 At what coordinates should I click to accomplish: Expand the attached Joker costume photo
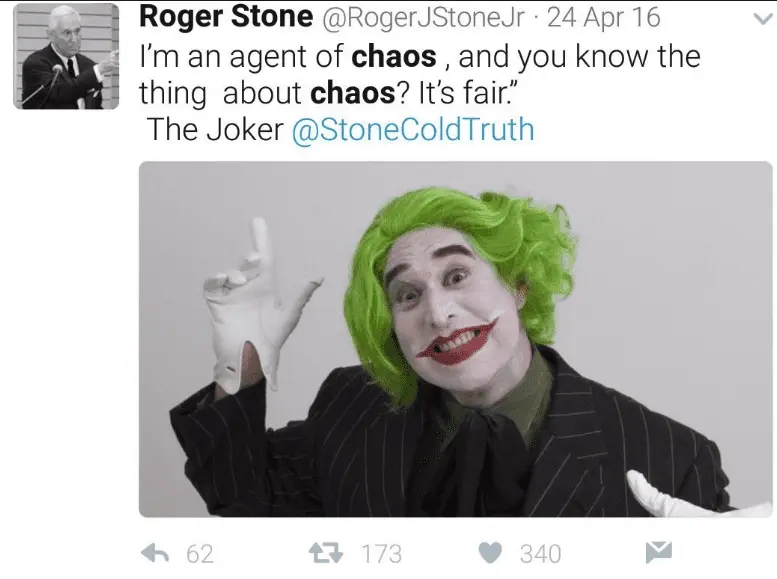(x=455, y=340)
